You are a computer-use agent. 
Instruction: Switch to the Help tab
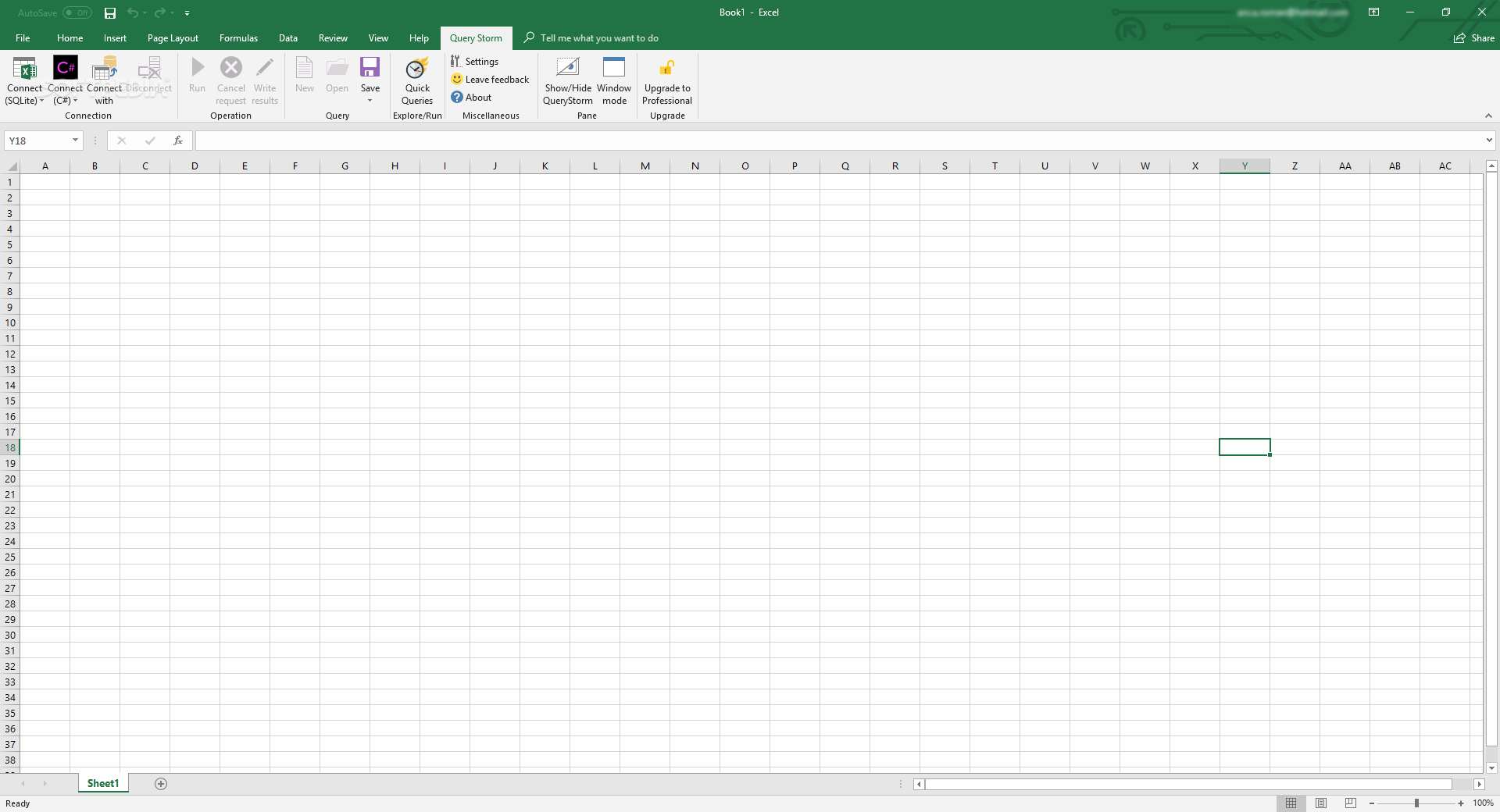click(x=419, y=38)
